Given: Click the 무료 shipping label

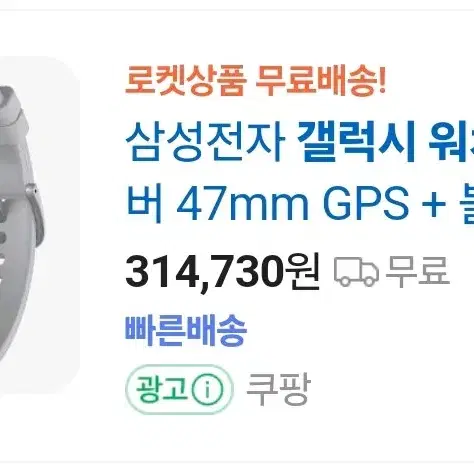Looking at the screenshot, I should pos(417,271).
